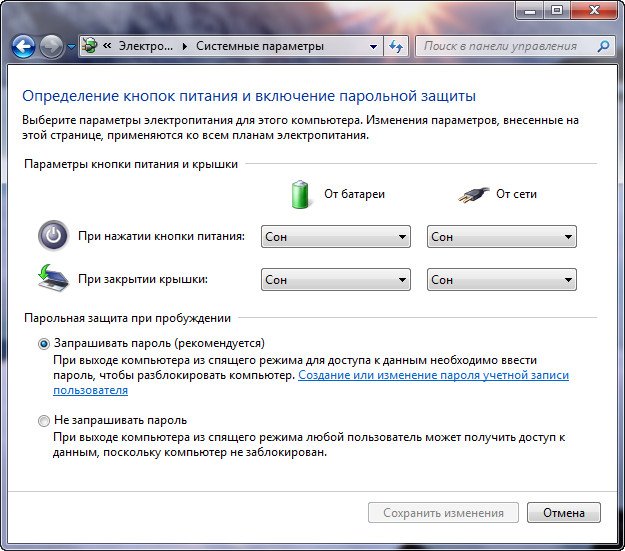Expand the arrow after Электро... breadcrumb

185,47
